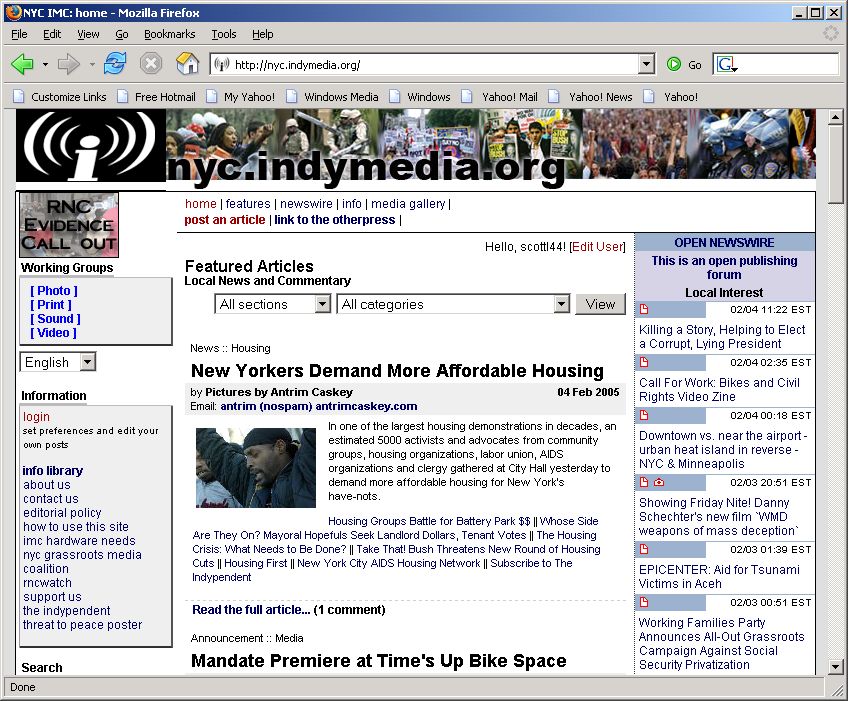Open the Forward button history dropdown arrow
Viewport: 848px width, 701px height.
point(92,64)
